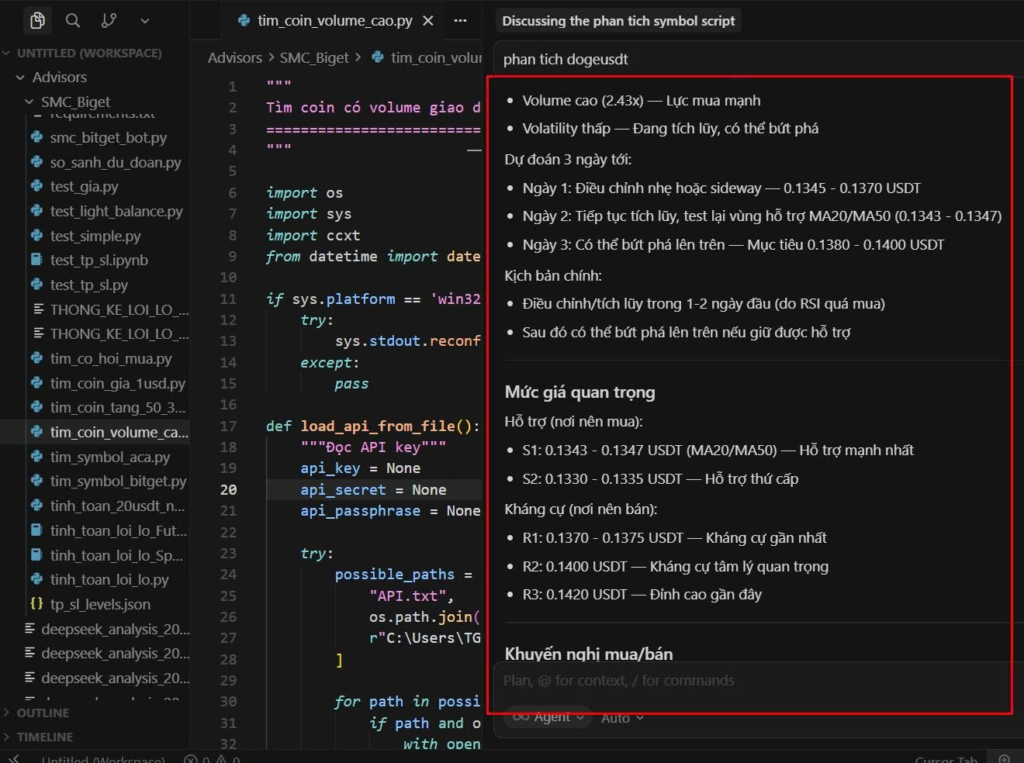The width and height of the screenshot is (1024, 763).
Task: Click the Python icon in the breadcrumb
Action: coord(377,58)
